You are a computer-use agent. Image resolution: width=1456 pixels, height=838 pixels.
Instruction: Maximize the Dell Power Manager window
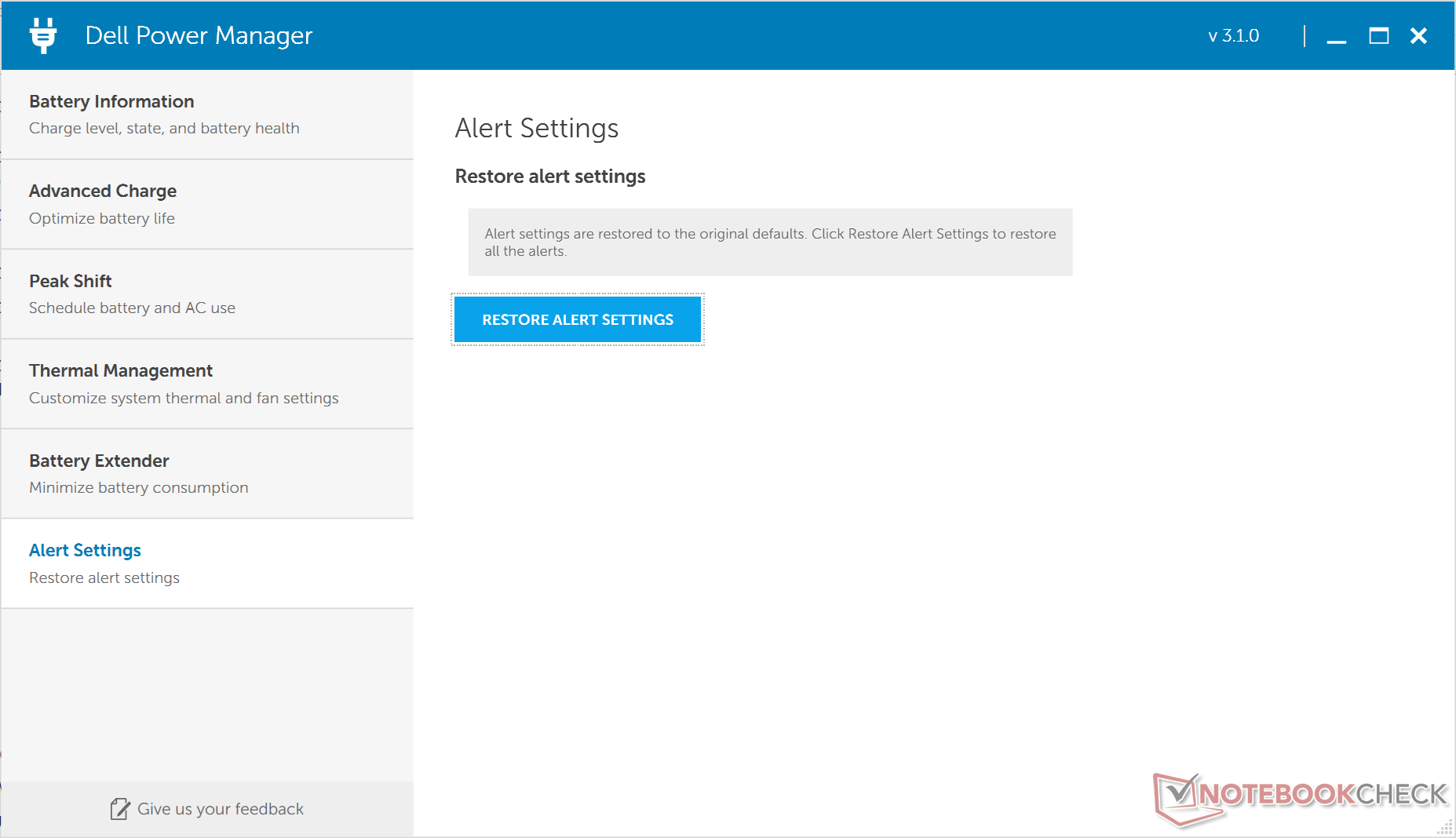point(1378,35)
